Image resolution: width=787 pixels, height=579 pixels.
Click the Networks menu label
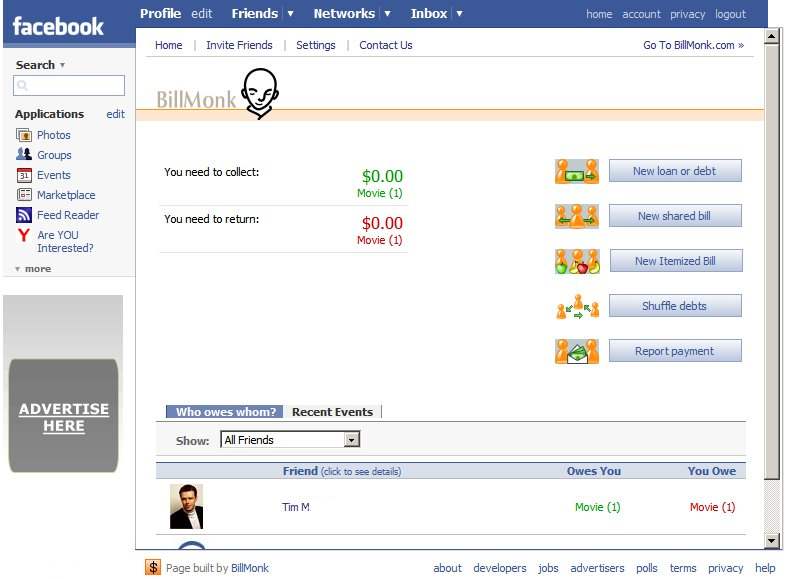coord(344,14)
